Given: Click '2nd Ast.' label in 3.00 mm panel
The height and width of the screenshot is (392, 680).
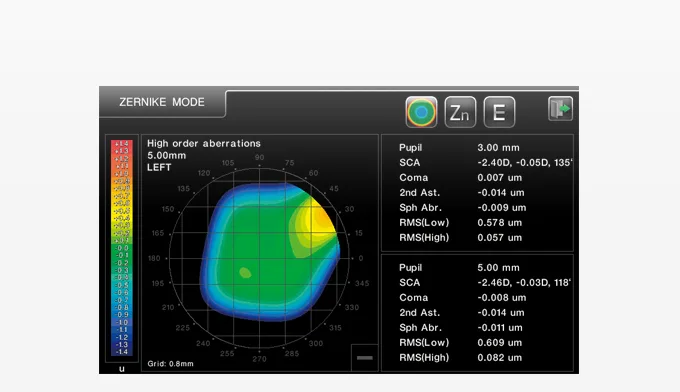Looking at the screenshot, I should 419,193.
